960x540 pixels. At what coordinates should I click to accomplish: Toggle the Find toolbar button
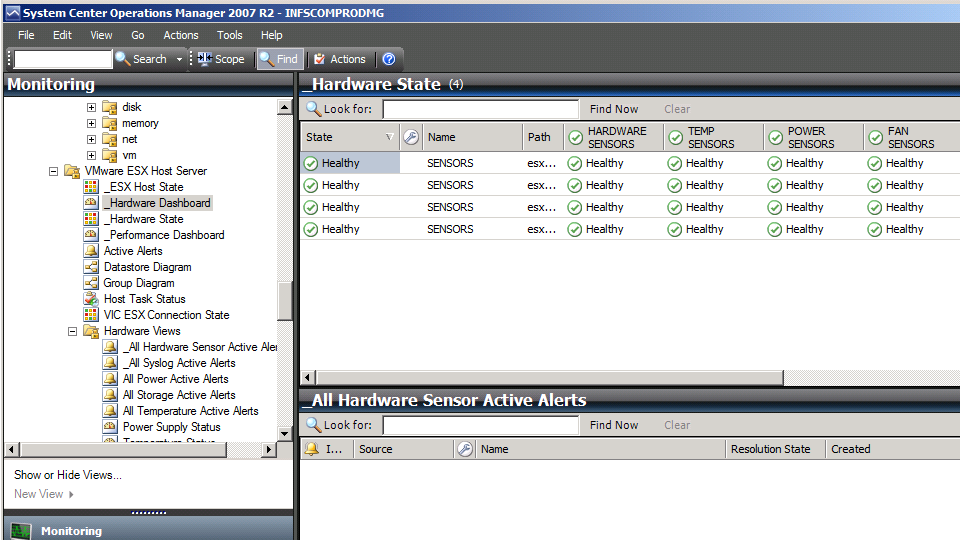coord(279,59)
